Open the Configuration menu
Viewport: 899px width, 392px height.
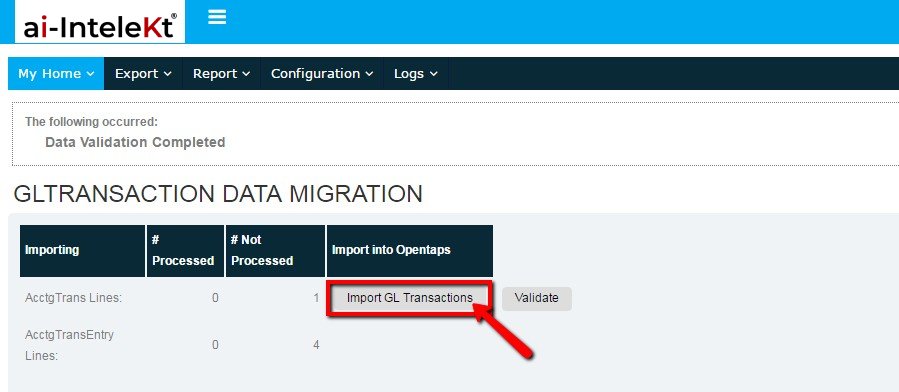point(322,73)
